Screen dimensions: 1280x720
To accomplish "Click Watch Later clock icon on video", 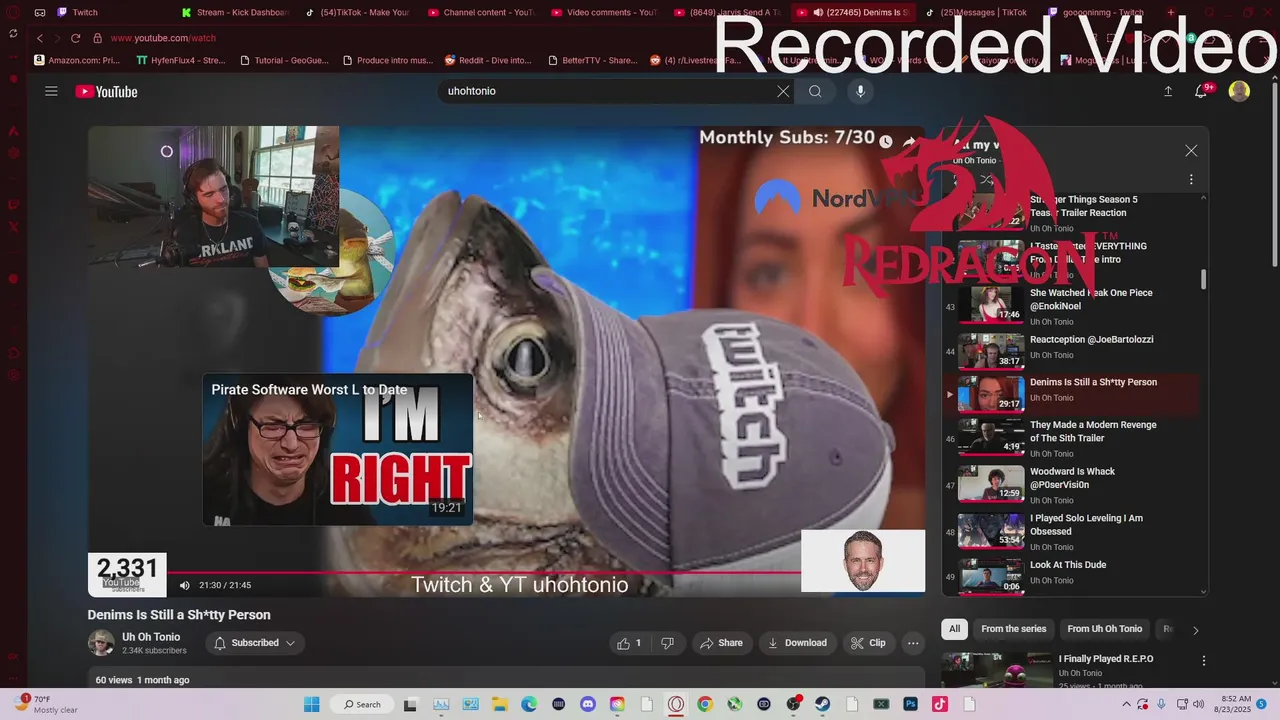I will 886,142.
